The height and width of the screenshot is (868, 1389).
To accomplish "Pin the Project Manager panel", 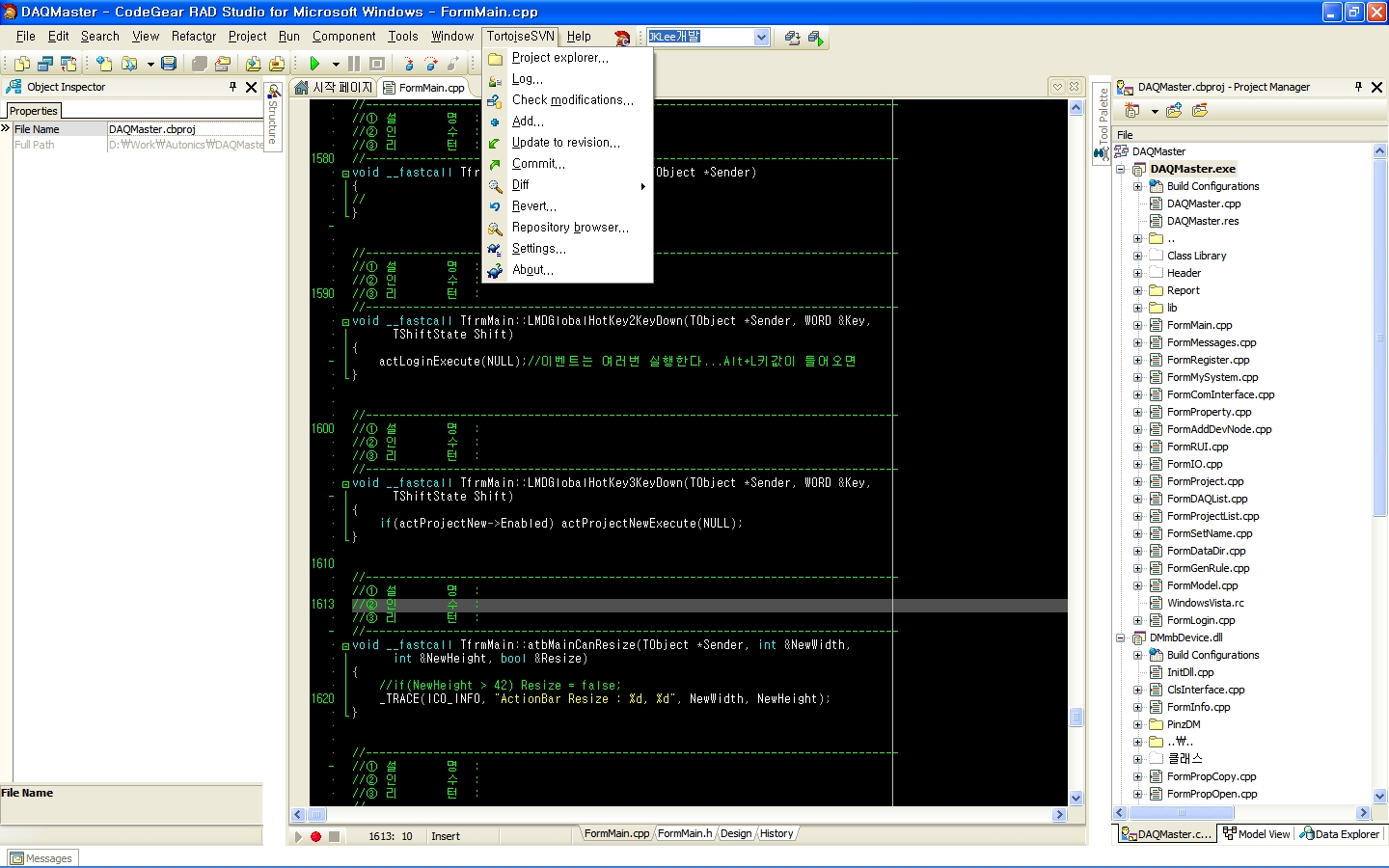I will point(1358,87).
